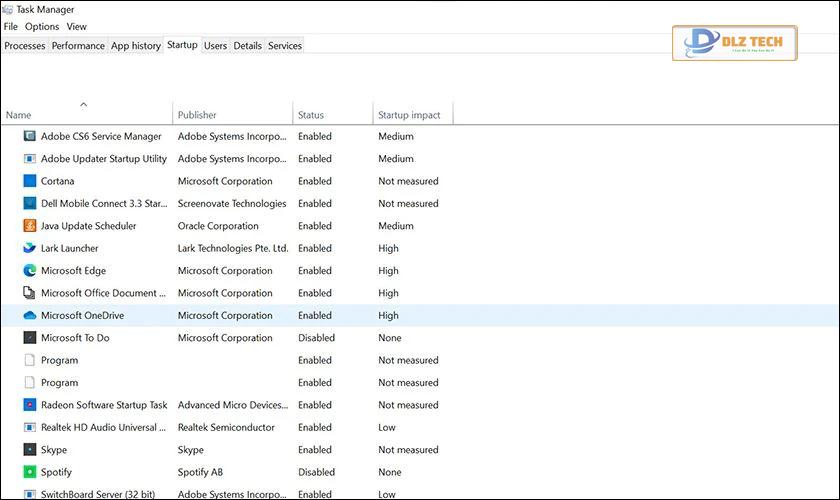Switch to the Services tab
Screen dimensions: 840x500
click(x=285, y=46)
